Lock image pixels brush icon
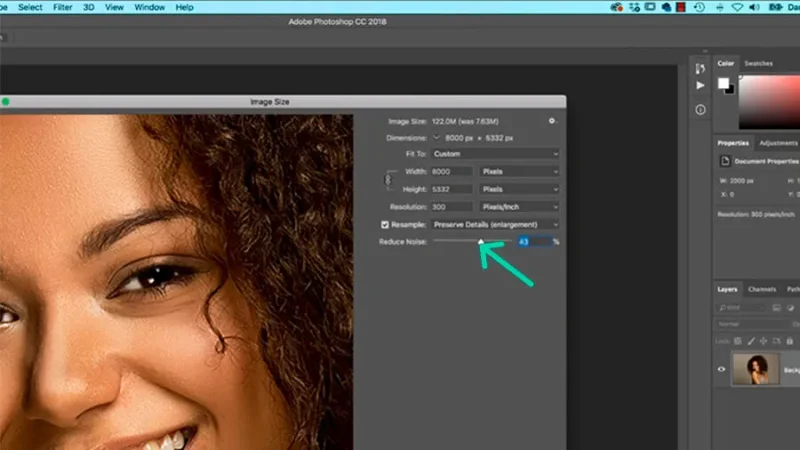Image resolution: width=800 pixels, height=450 pixels. pos(751,341)
